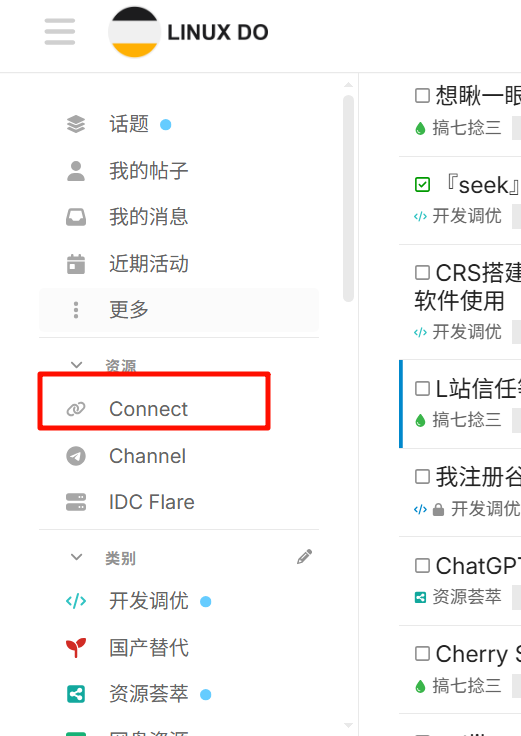Image resolution: width=521 pixels, height=736 pixels.
Task: Collapse the 类别 section chevron
Action: pyautogui.click(x=76, y=557)
